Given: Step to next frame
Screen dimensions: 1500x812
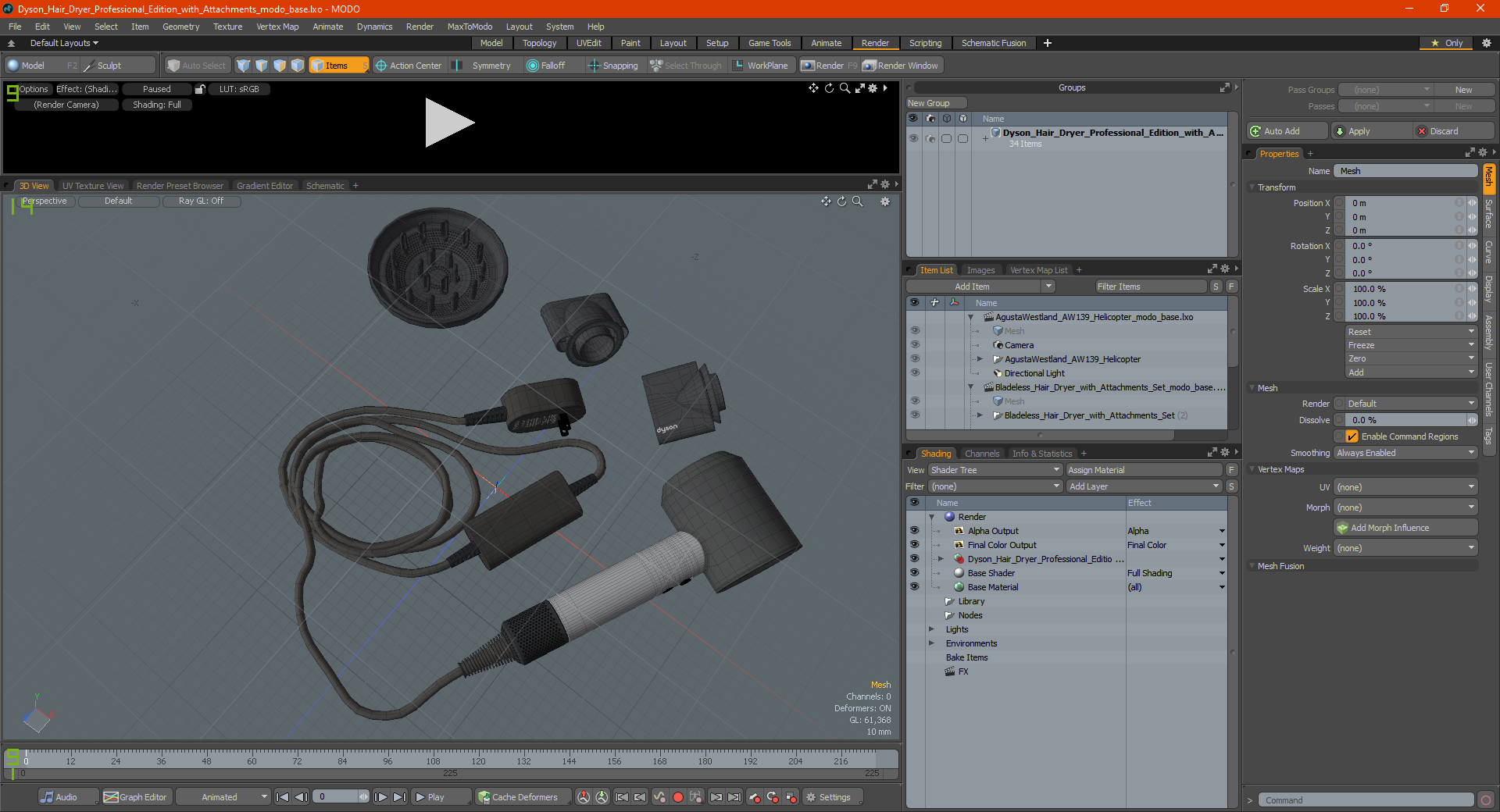Looking at the screenshot, I should (x=380, y=797).
